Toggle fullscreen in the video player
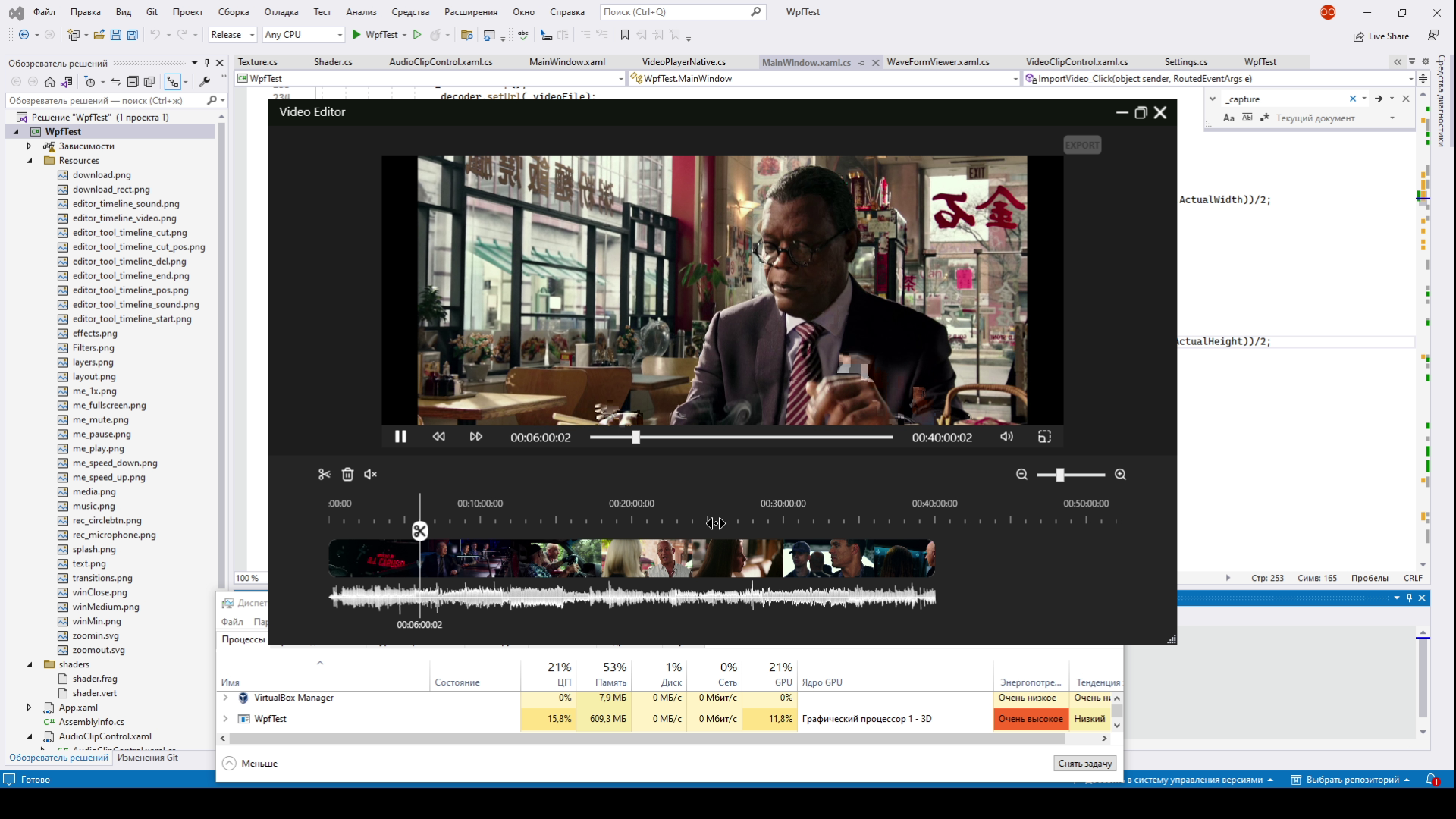This screenshot has height=819, width=1456. 1044,437
